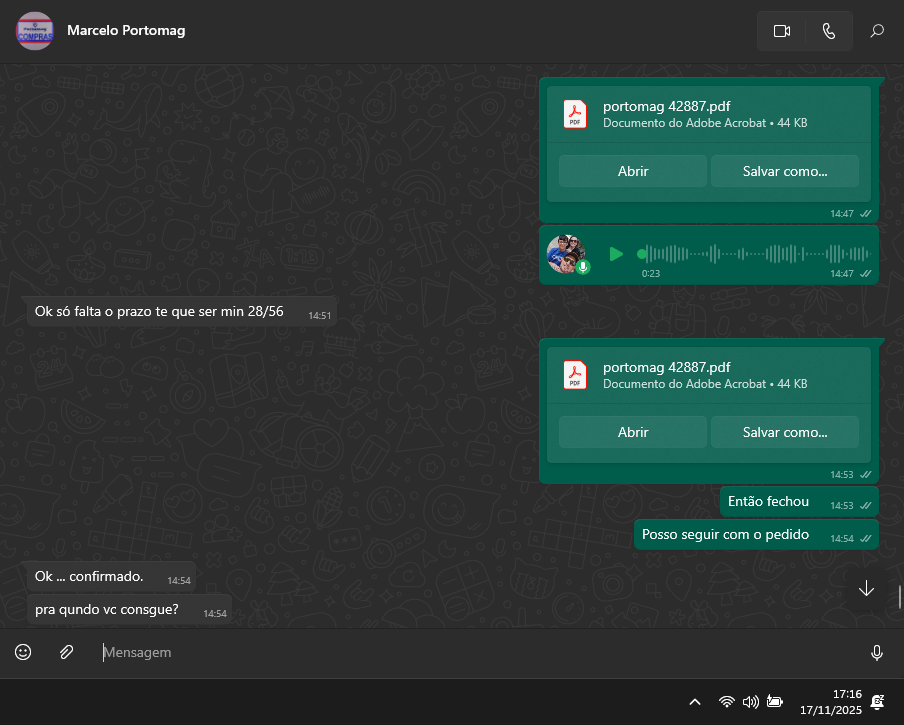The width and height of the screenshot is (904, 725).
Task: Open the Wi-Fi network settings
Action: click(x=727, y=702)
